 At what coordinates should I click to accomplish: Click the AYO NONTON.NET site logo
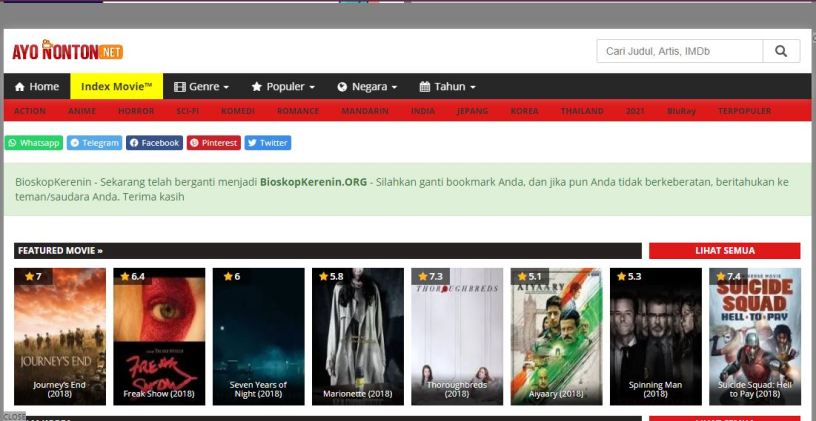[x=68, y=50]
